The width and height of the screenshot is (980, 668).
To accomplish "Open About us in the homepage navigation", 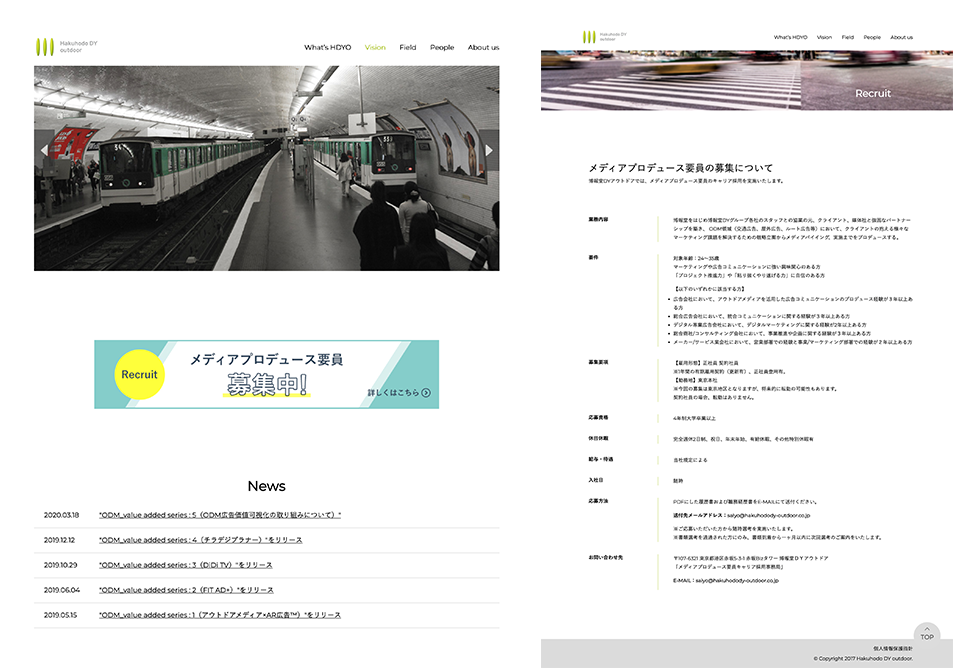I will tap(483, 47).
